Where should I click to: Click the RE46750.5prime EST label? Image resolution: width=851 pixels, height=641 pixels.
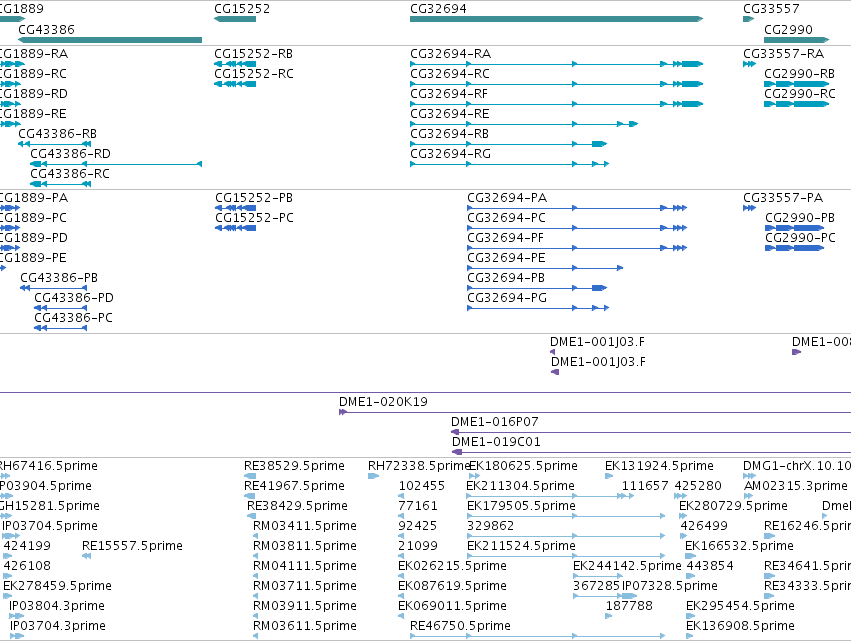(460, 626)
